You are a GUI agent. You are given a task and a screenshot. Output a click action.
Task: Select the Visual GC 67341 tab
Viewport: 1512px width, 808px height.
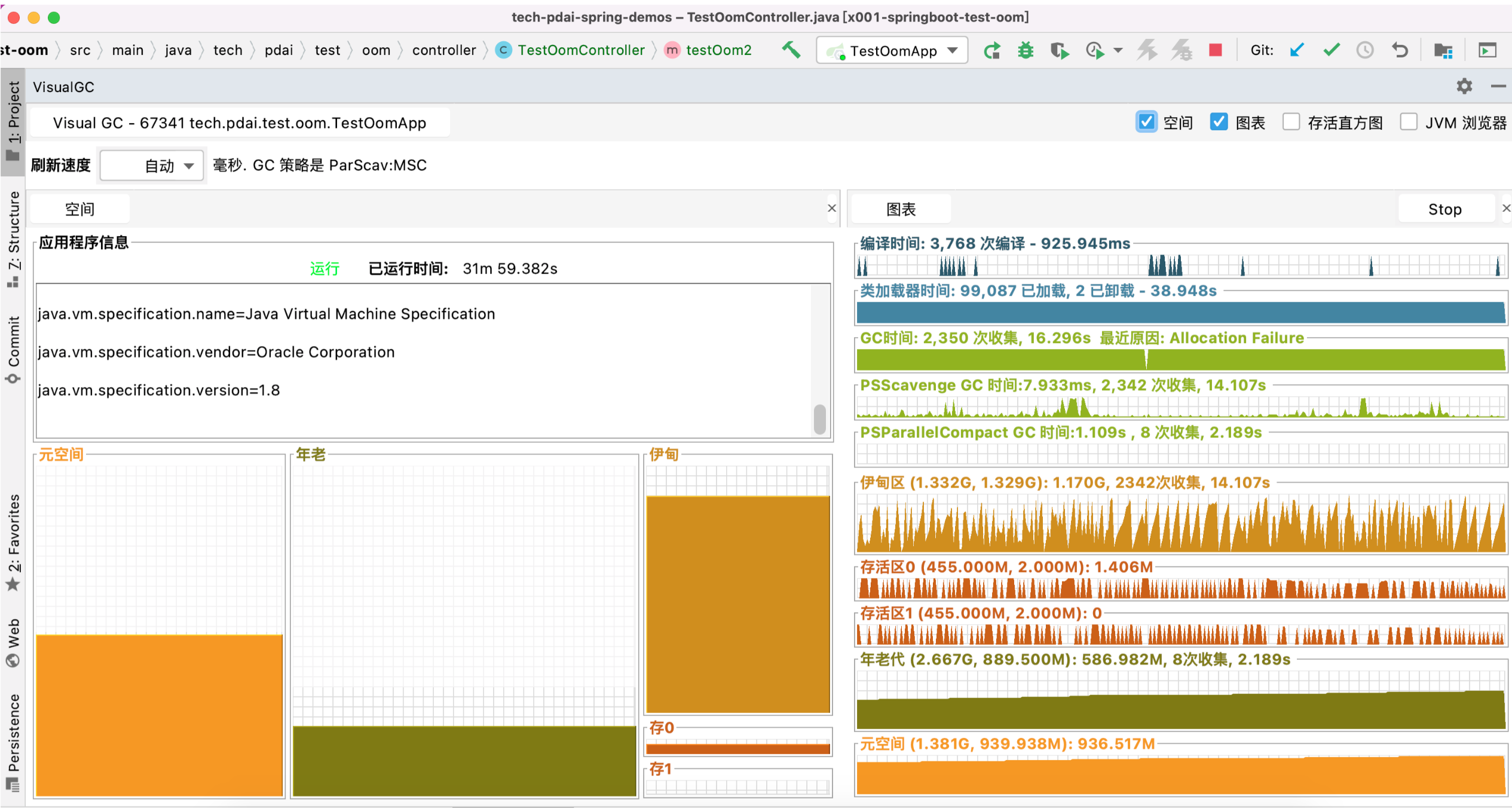239,123
